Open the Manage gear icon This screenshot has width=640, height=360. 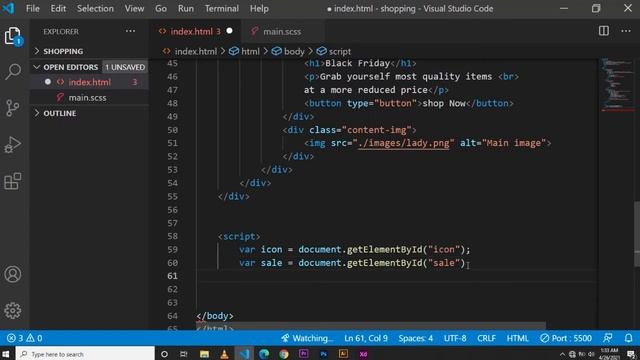click(13, 311)
